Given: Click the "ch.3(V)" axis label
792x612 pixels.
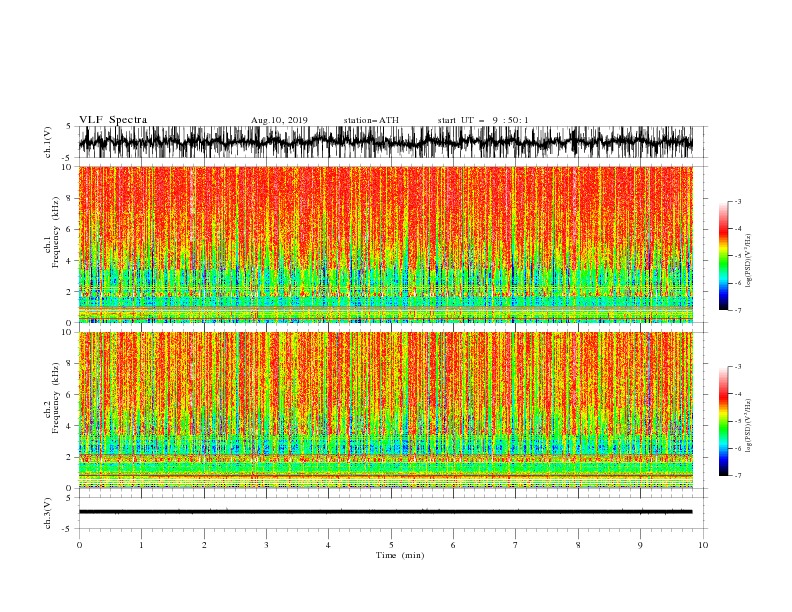Looking at the screenshot, I should (48, 513).
